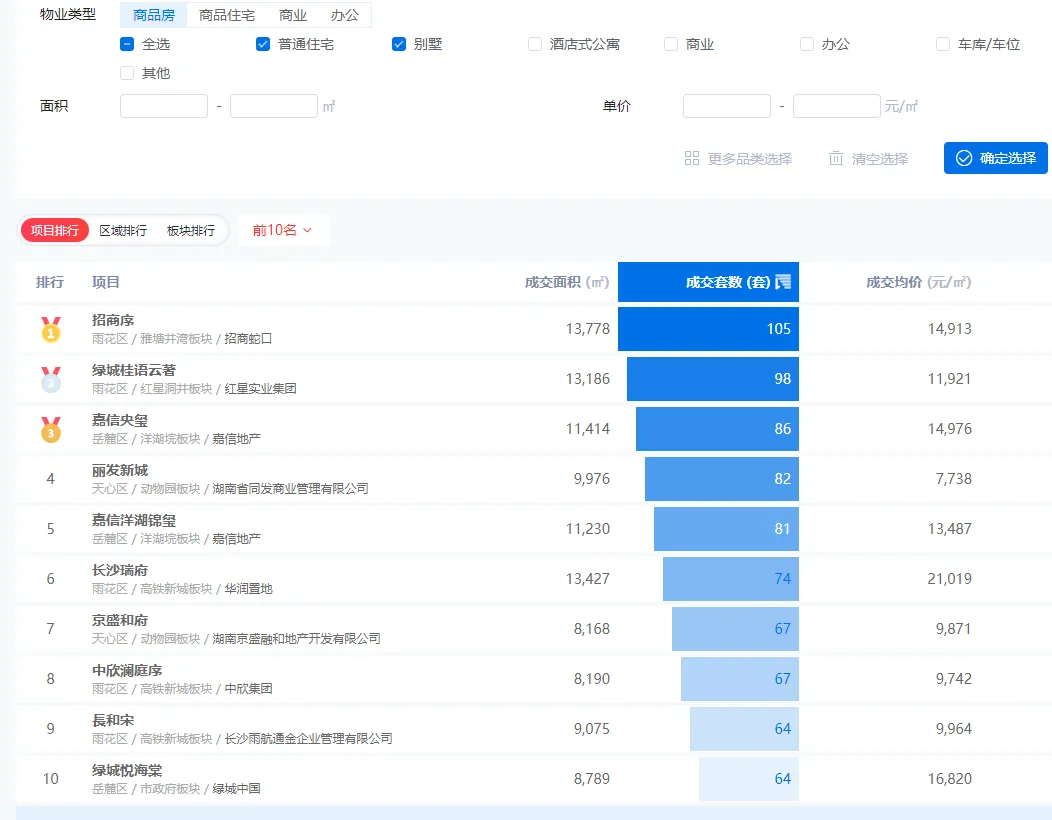The image size is (1052, 820).
Task: Open the 招商序 project
Action: tap(113, 320)
